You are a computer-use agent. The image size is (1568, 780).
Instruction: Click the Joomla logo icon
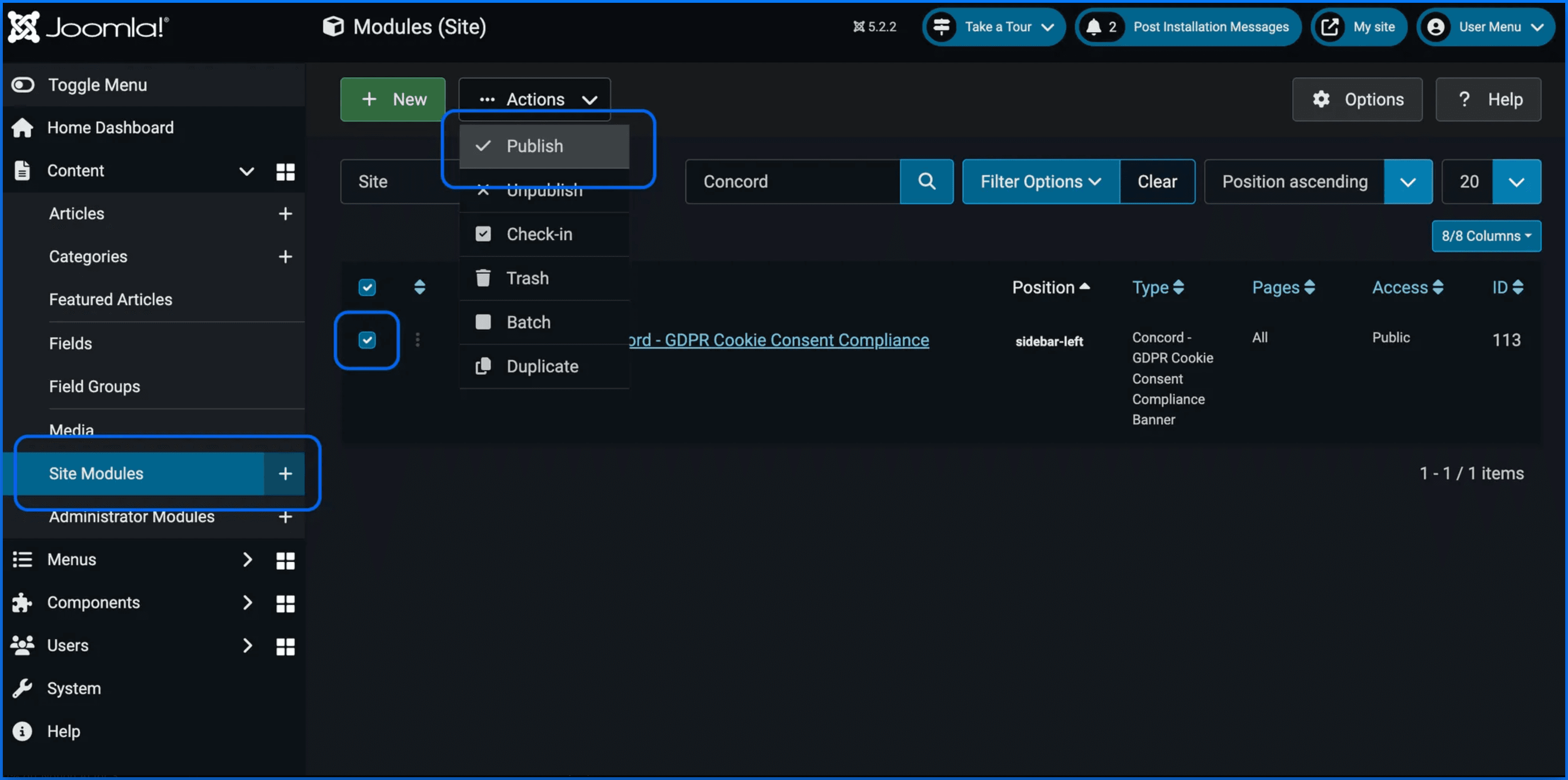point(24,27)
